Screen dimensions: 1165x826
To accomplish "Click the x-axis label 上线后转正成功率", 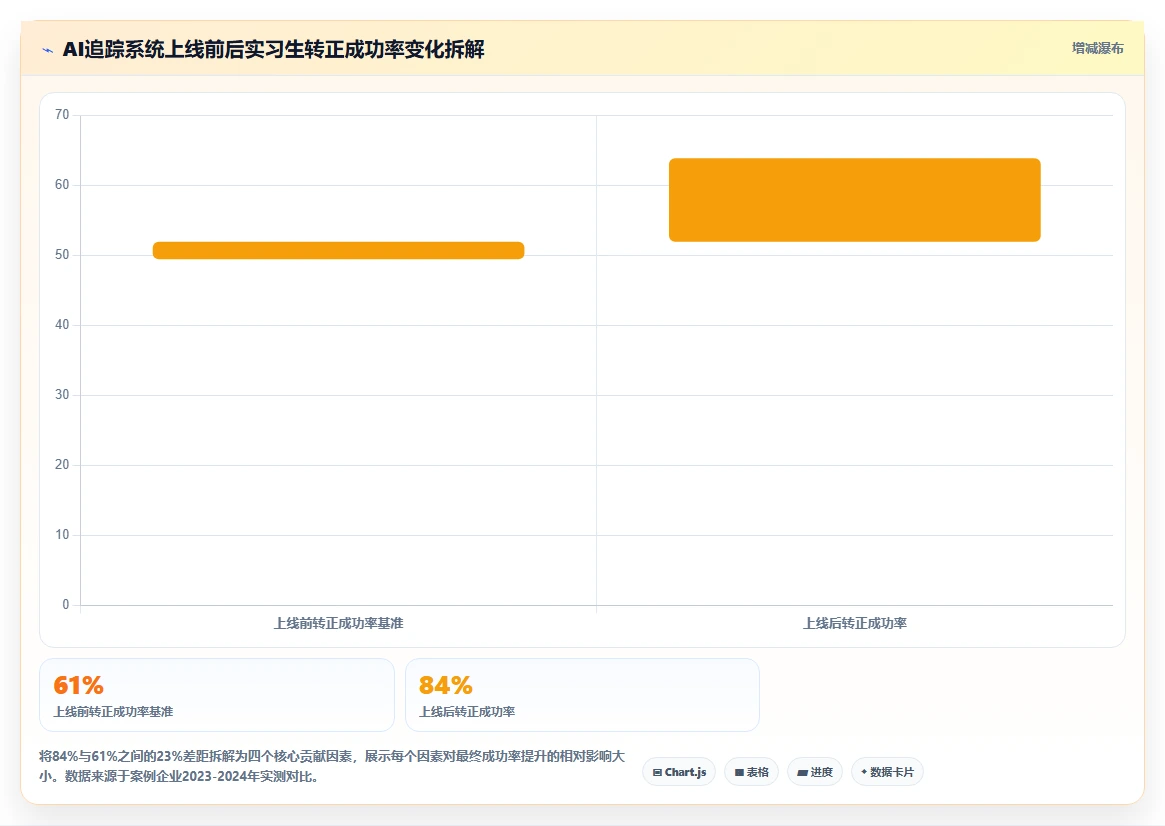I will (854, 623).
